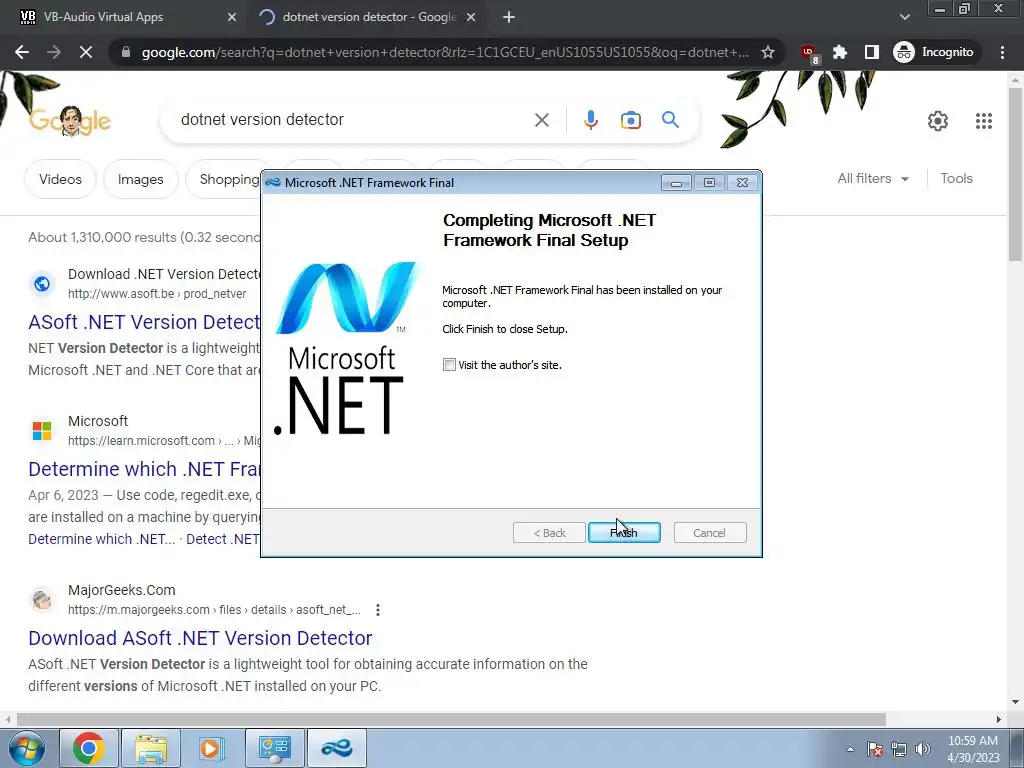Go back using Chrome's back arrow
The width and height of the screenshot is (1024, 768).
pyautogui.click(x=22, y=52)
